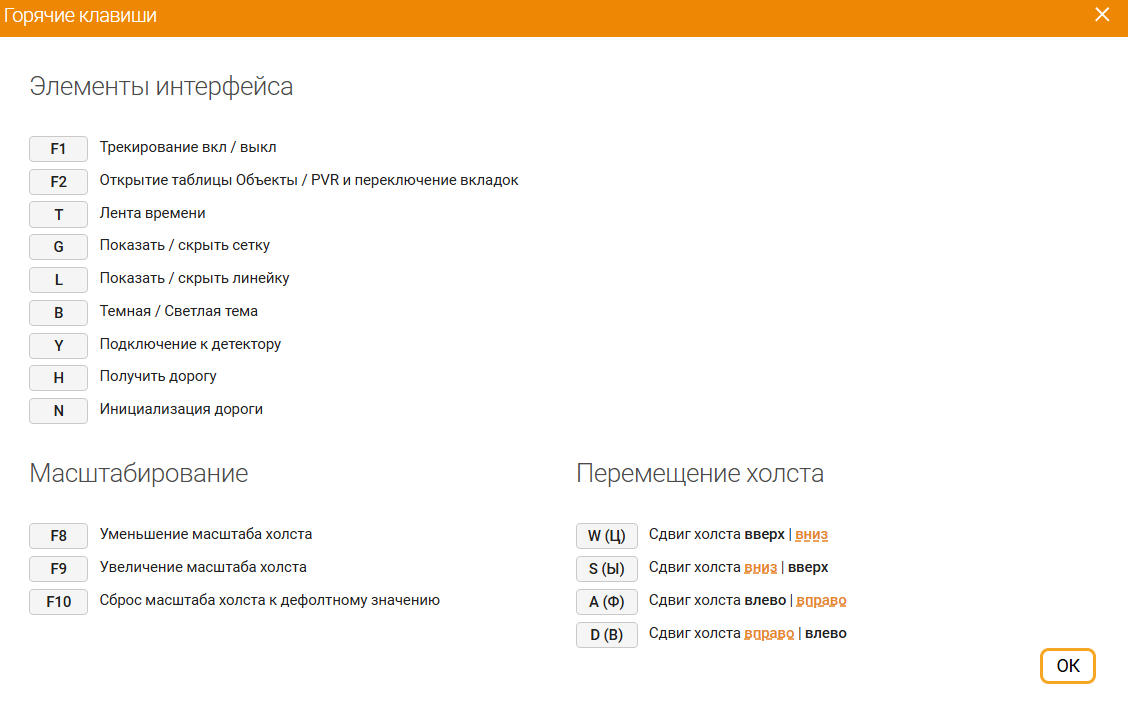Click the N key badge for road initialization
This screenshot has height=706, width=1128.
point(58,410)
